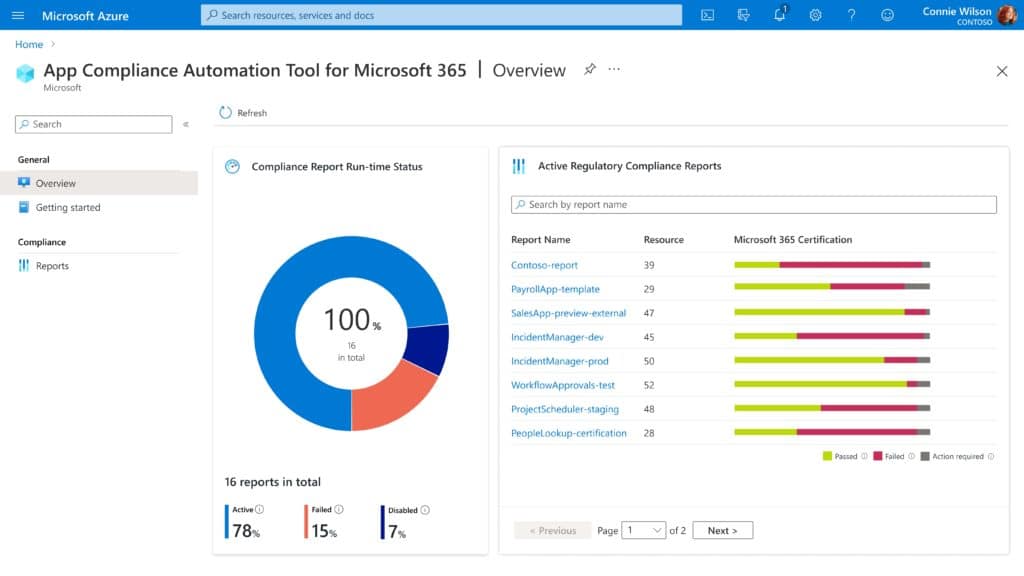Go to the next page with Next button

click(x=722, y=530)
